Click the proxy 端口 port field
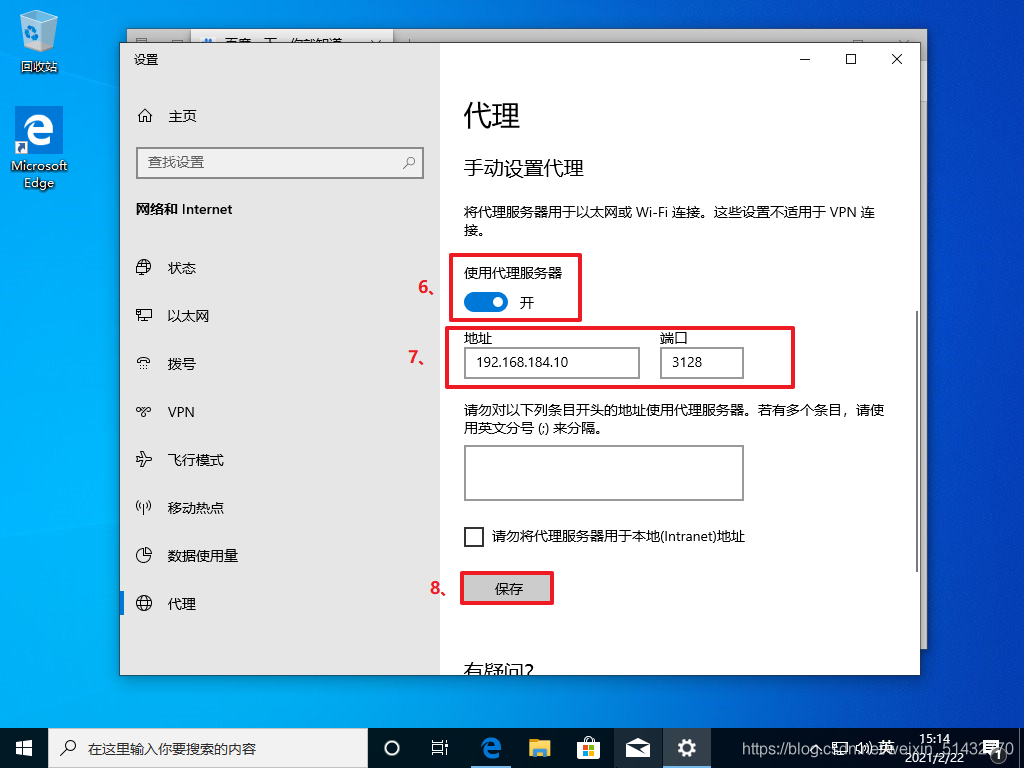The width and height of the screenshot is (1024, 768). [701, 362]
